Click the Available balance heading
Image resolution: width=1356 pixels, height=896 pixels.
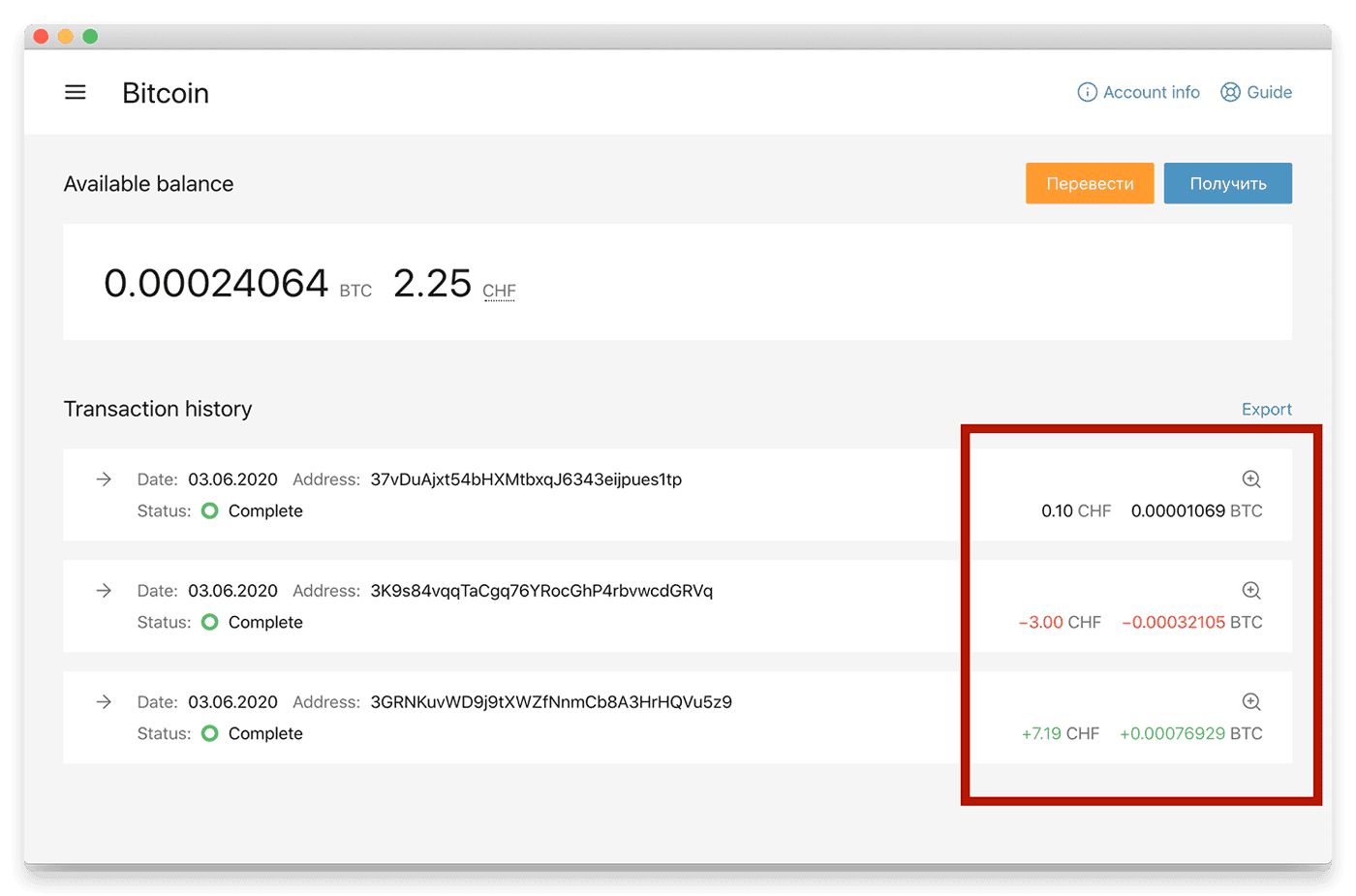148,184
